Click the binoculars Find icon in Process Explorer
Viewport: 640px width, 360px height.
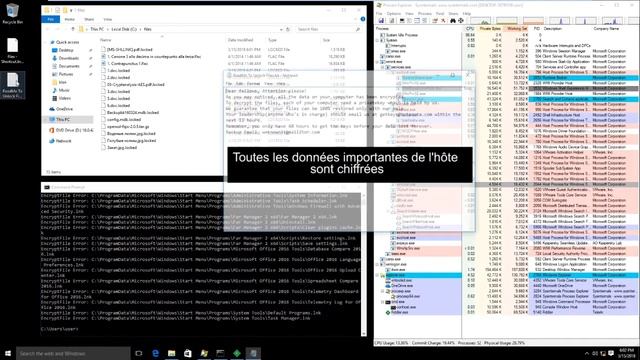tap(453, 20)
